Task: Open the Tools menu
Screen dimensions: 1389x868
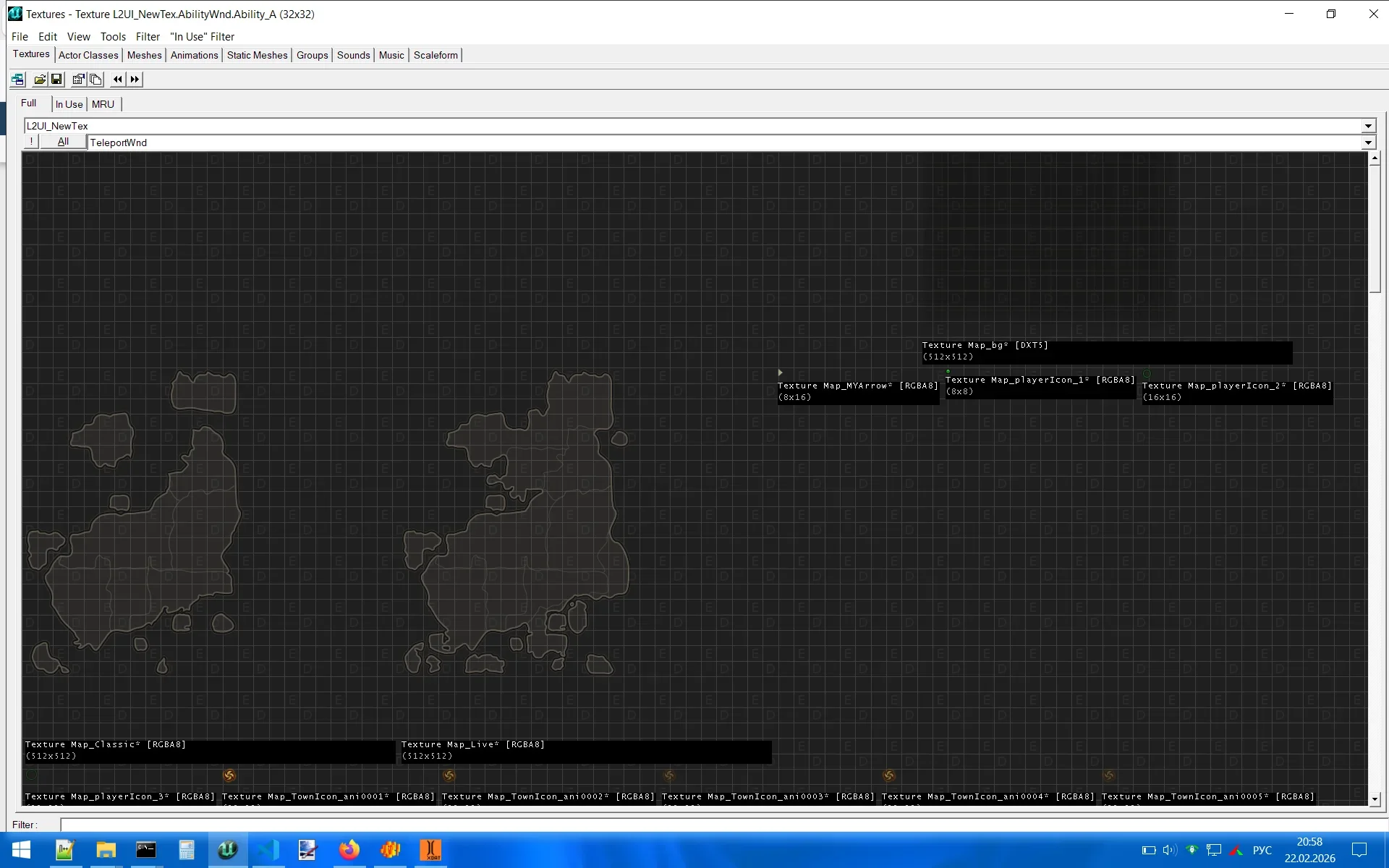Action: tap(113, 36)
